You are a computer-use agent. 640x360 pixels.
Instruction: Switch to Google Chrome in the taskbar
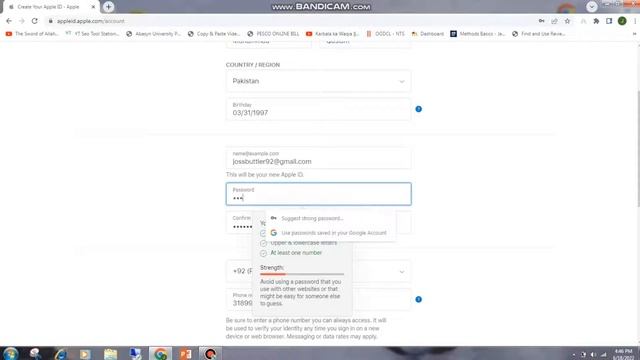pyautogui.click(x=160, y=354)
